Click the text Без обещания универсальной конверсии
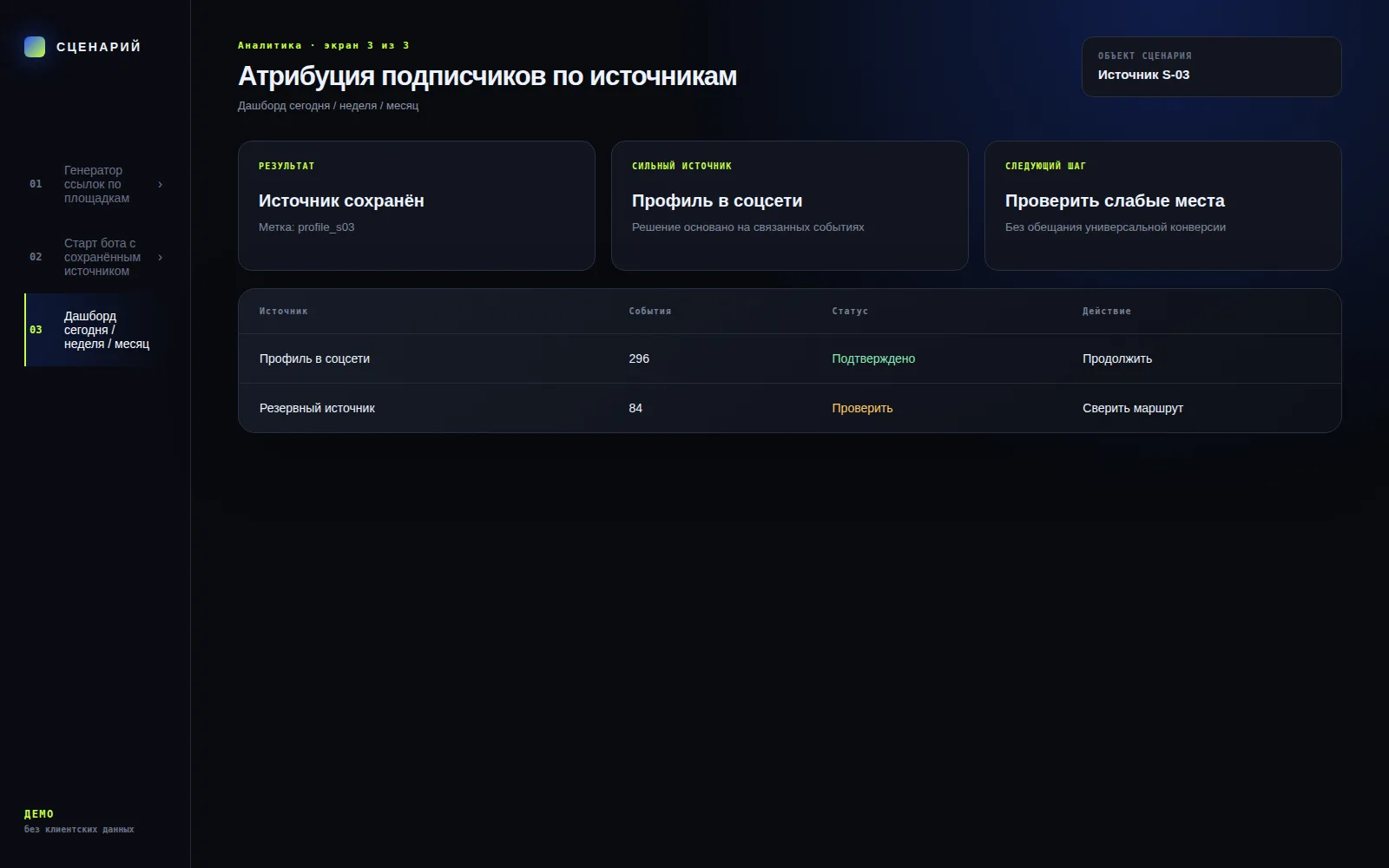 click(1116, 227)
